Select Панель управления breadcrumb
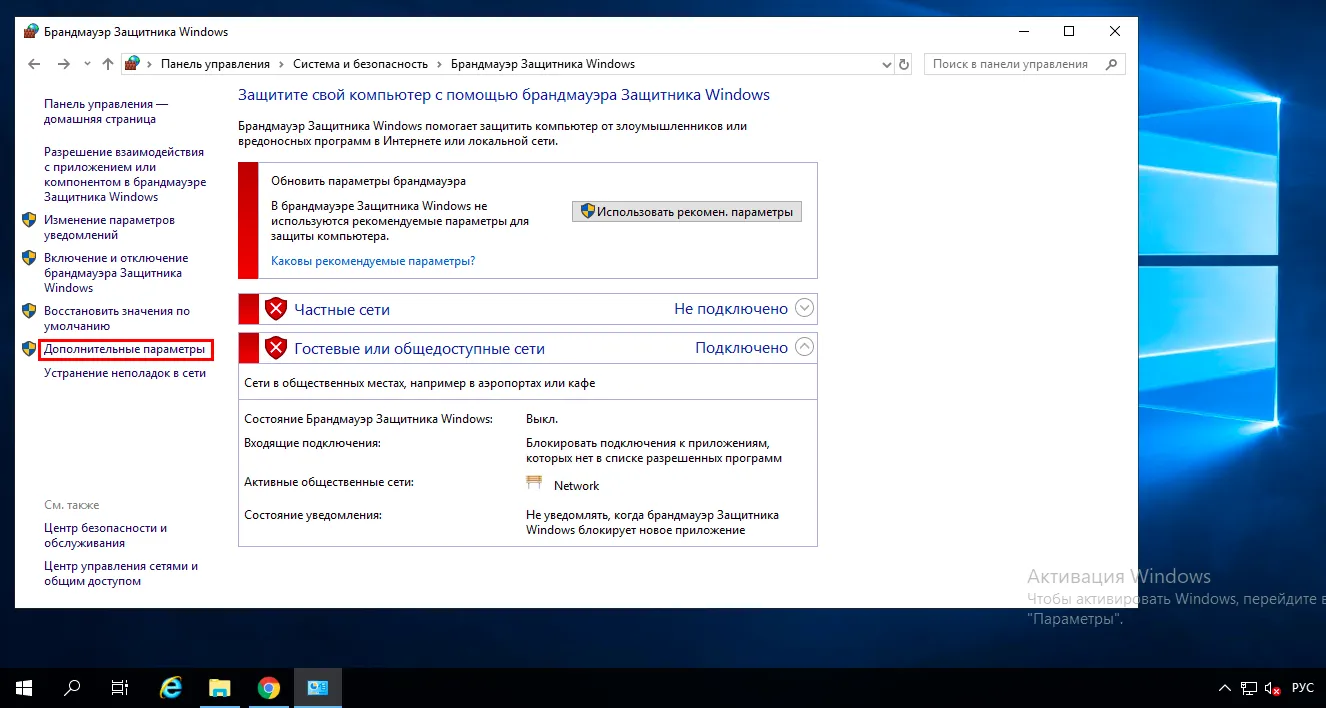The image size is (1326, 708). tap(215, 64)
